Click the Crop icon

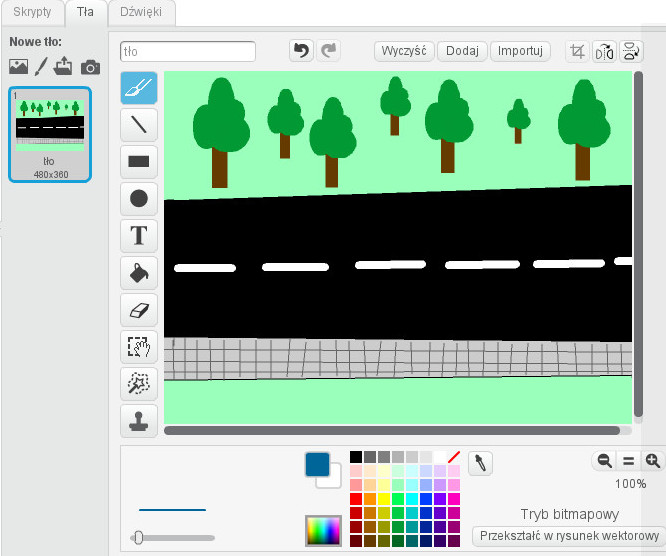[577, 52]
